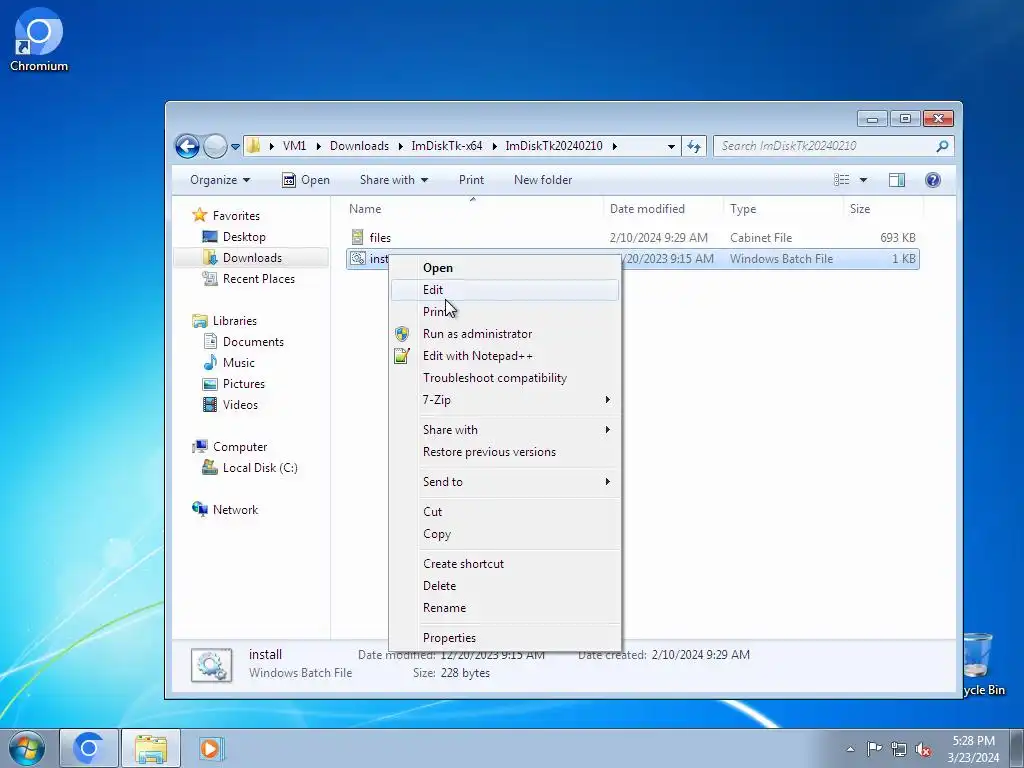This screenshot has height=768, width=1024.
Task: Click the Windows Explorer taskbar icon
Action: click(x=151, y=748)
